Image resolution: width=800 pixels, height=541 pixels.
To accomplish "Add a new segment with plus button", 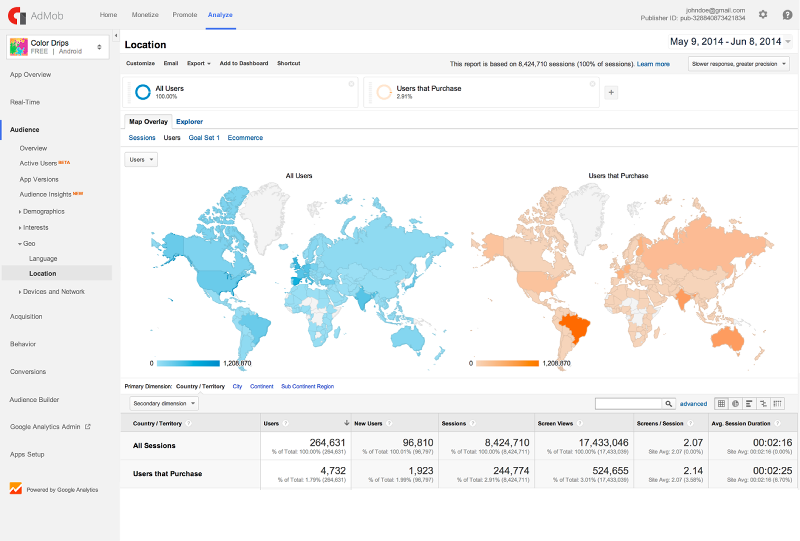I will pyautogui.click(x=611, y=92).
